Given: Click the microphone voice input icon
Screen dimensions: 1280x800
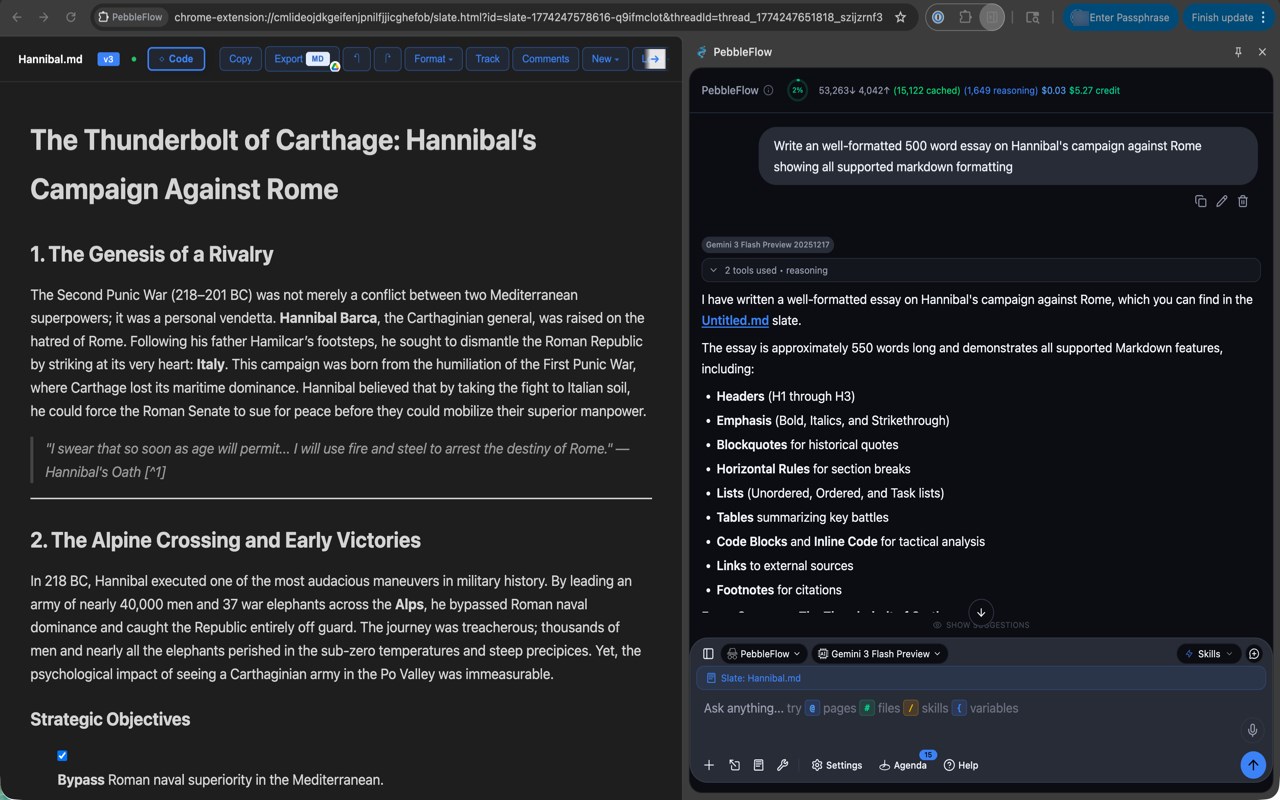Looking at the screenshot, I should coord(1252,730).
